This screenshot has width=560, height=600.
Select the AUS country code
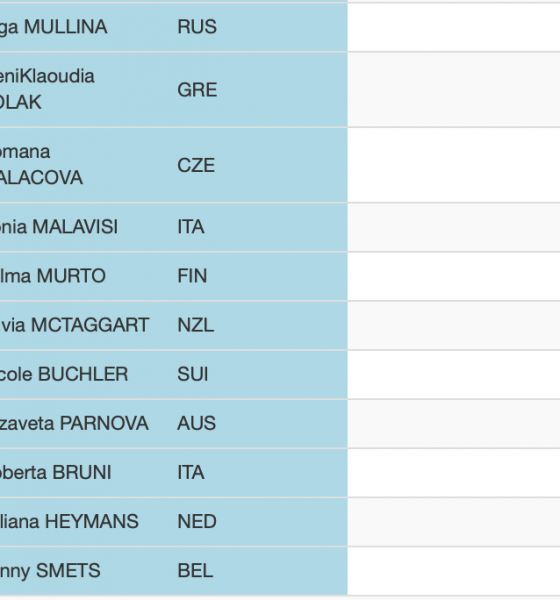(196, 424)
